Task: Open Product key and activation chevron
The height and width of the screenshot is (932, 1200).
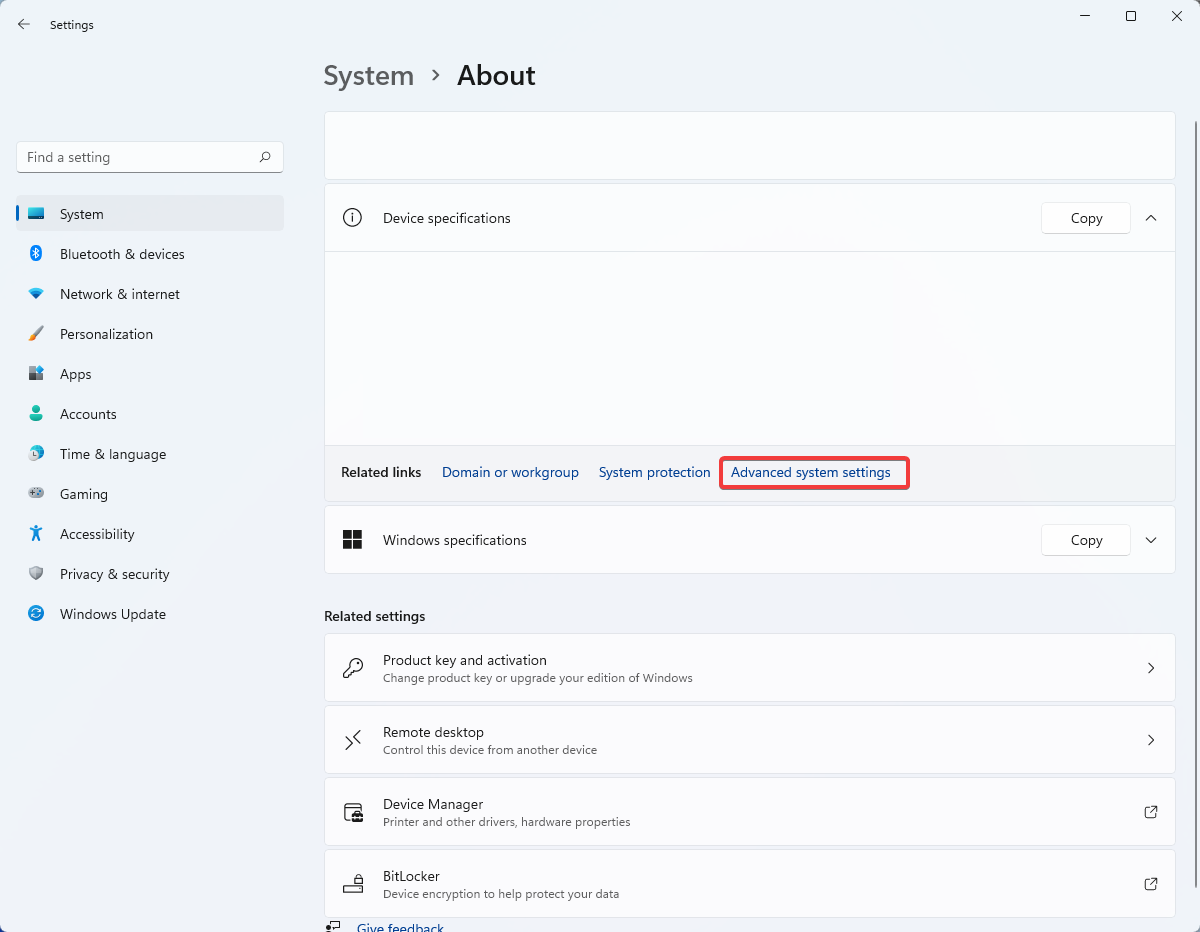Action: coord(1151,668)
